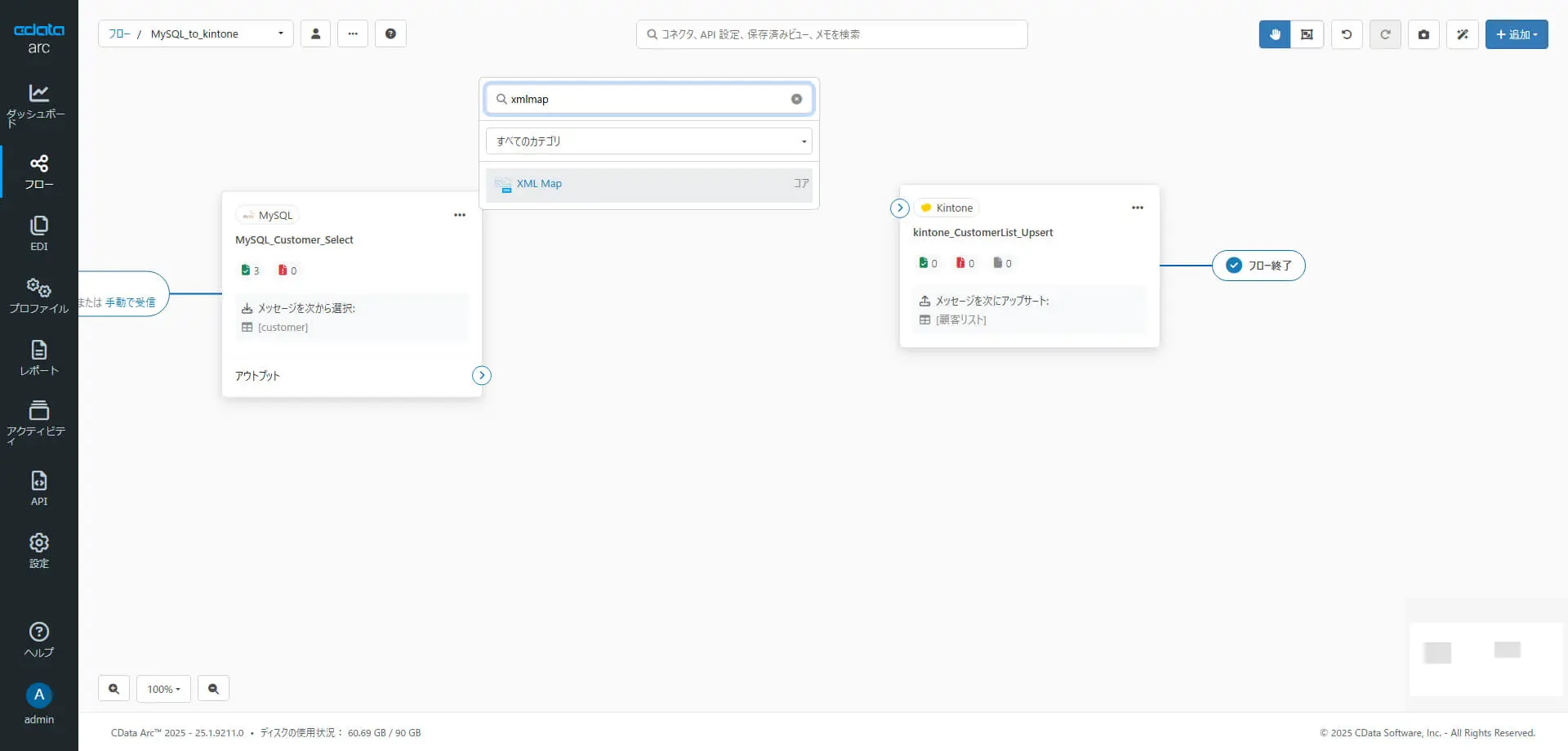Image resolution: width=1568 pixels, height=751 pixels.
Task: Zoom out the flow canvas
Action: 213,689
